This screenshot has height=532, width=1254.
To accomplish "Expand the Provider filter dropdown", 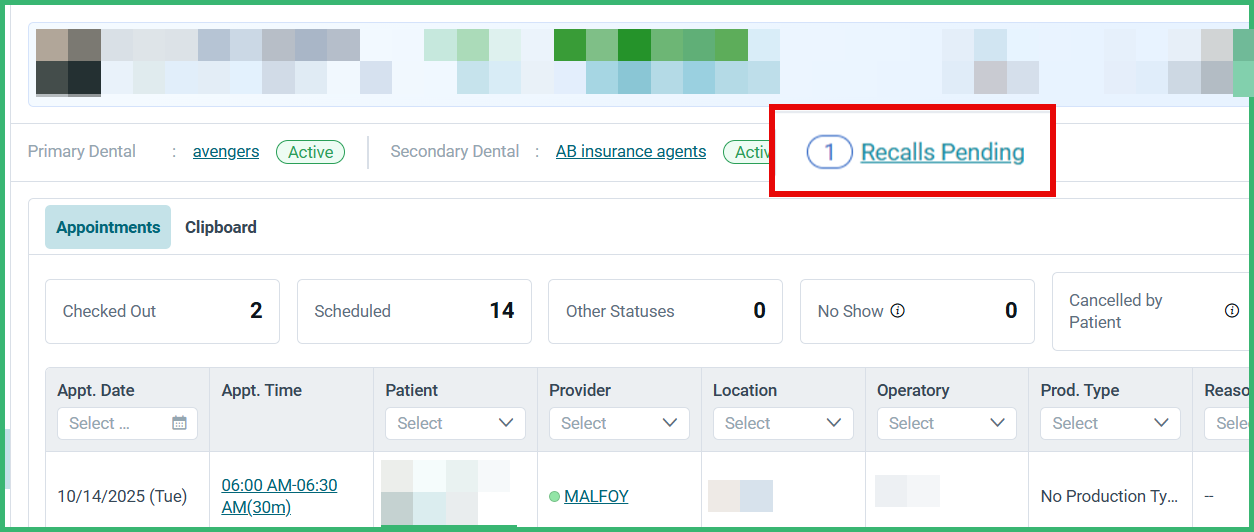I will (x=619, y=423).
